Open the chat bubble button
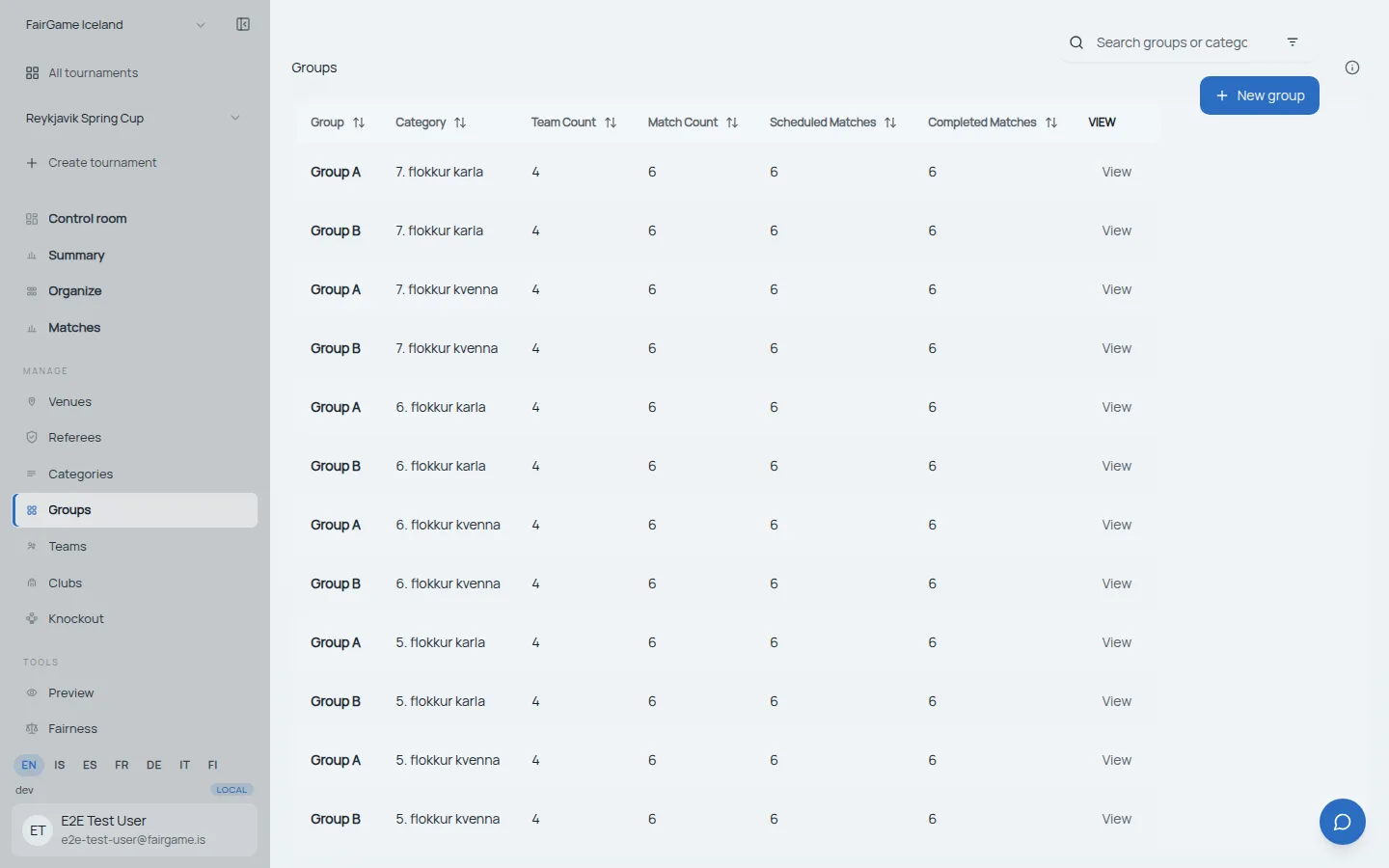The image size is (1389, 868). point(1343,822)
